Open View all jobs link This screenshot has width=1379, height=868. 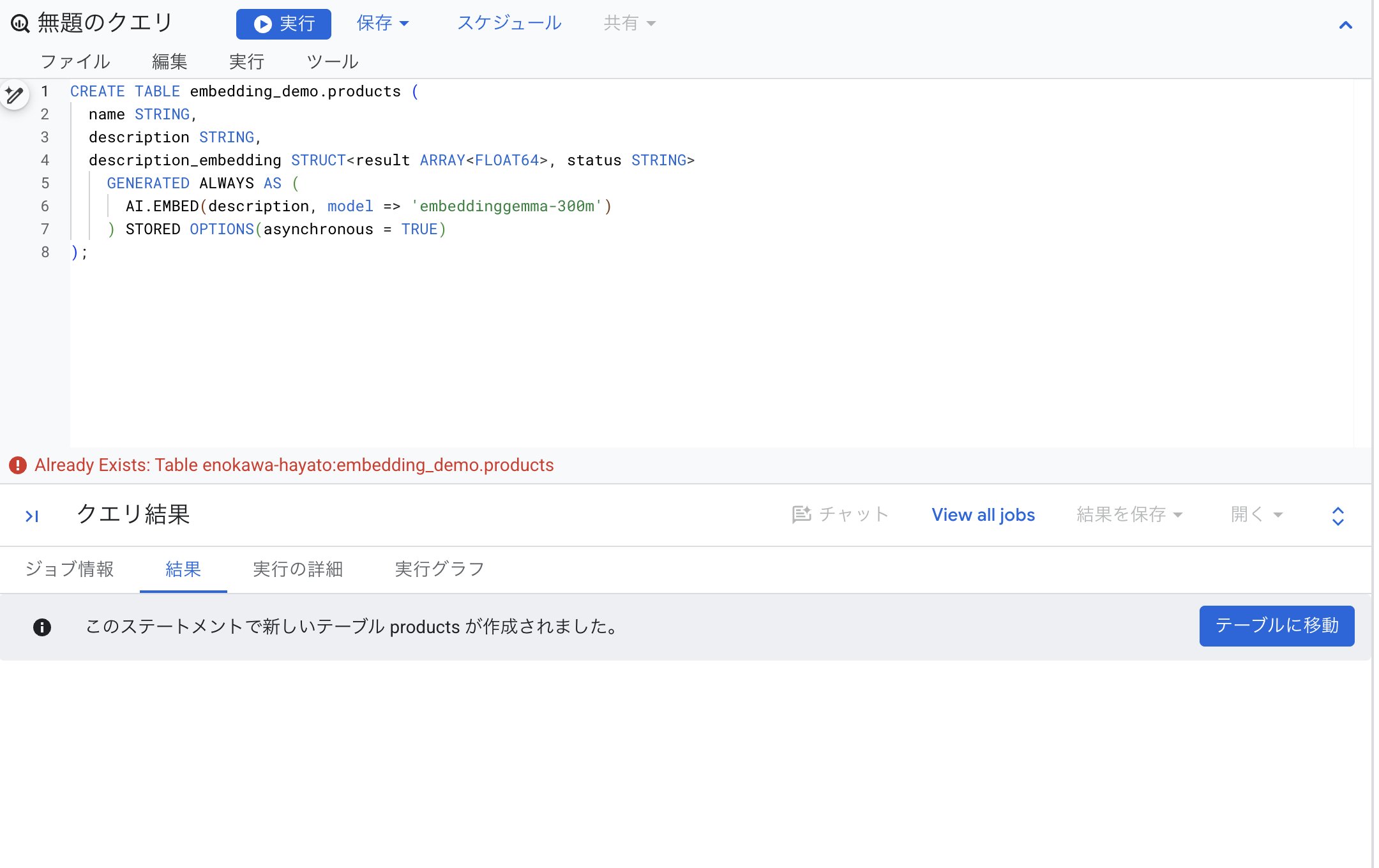[983, 515]
